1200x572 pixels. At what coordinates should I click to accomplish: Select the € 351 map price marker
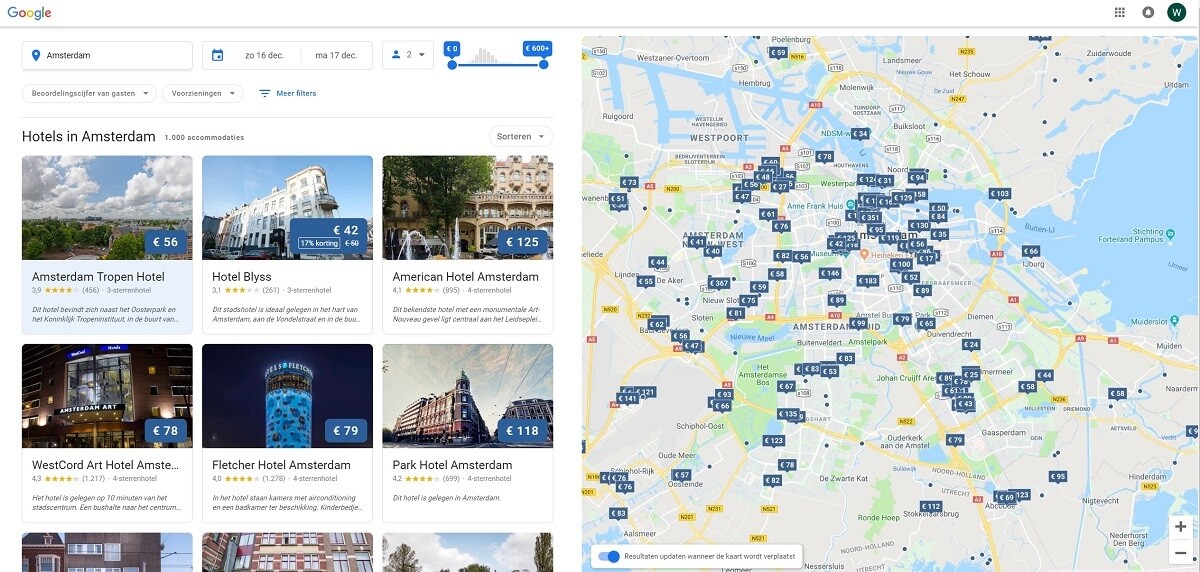click(871, 217)
